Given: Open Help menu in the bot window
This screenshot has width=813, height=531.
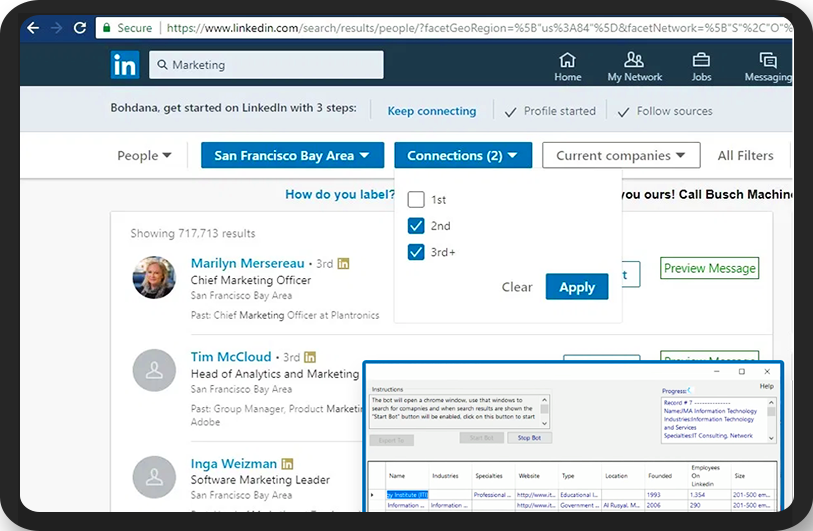Looking at the screenshot, I should tap(766, 386).
